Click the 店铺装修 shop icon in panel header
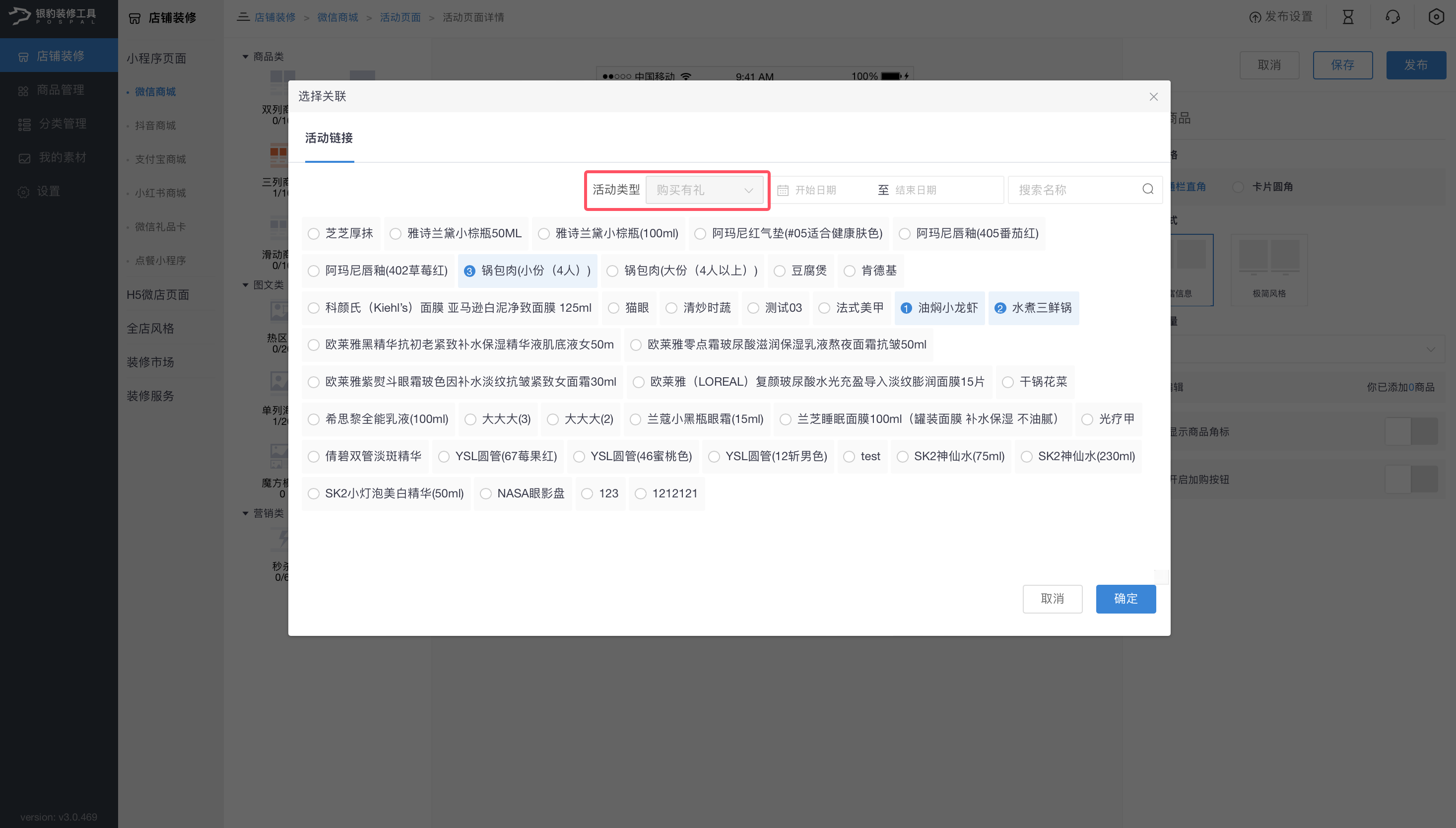1456x828 pixels. [x=135, y=18]
